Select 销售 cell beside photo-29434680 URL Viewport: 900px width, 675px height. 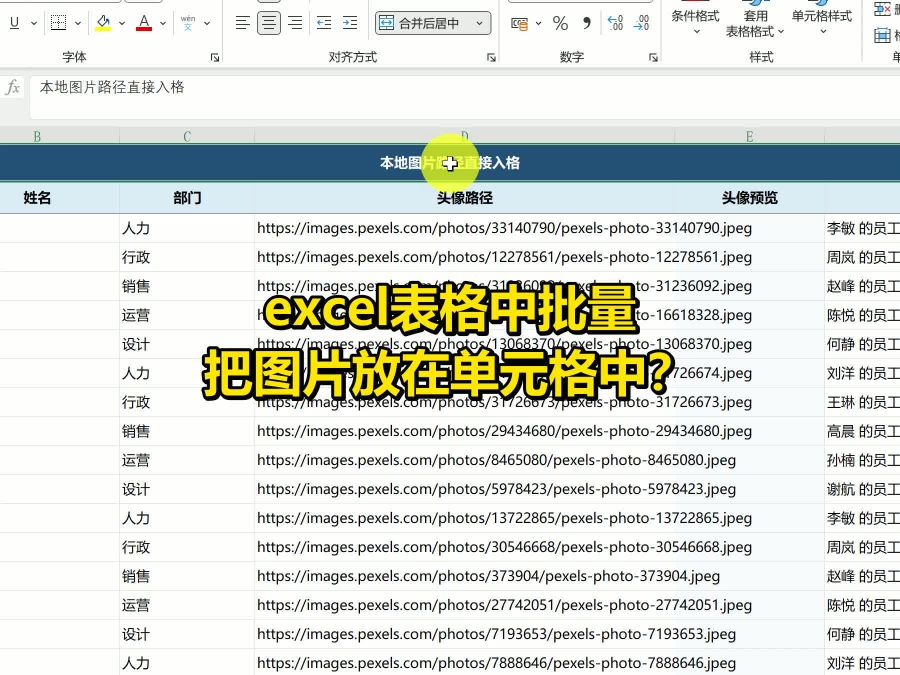[187, 431]
